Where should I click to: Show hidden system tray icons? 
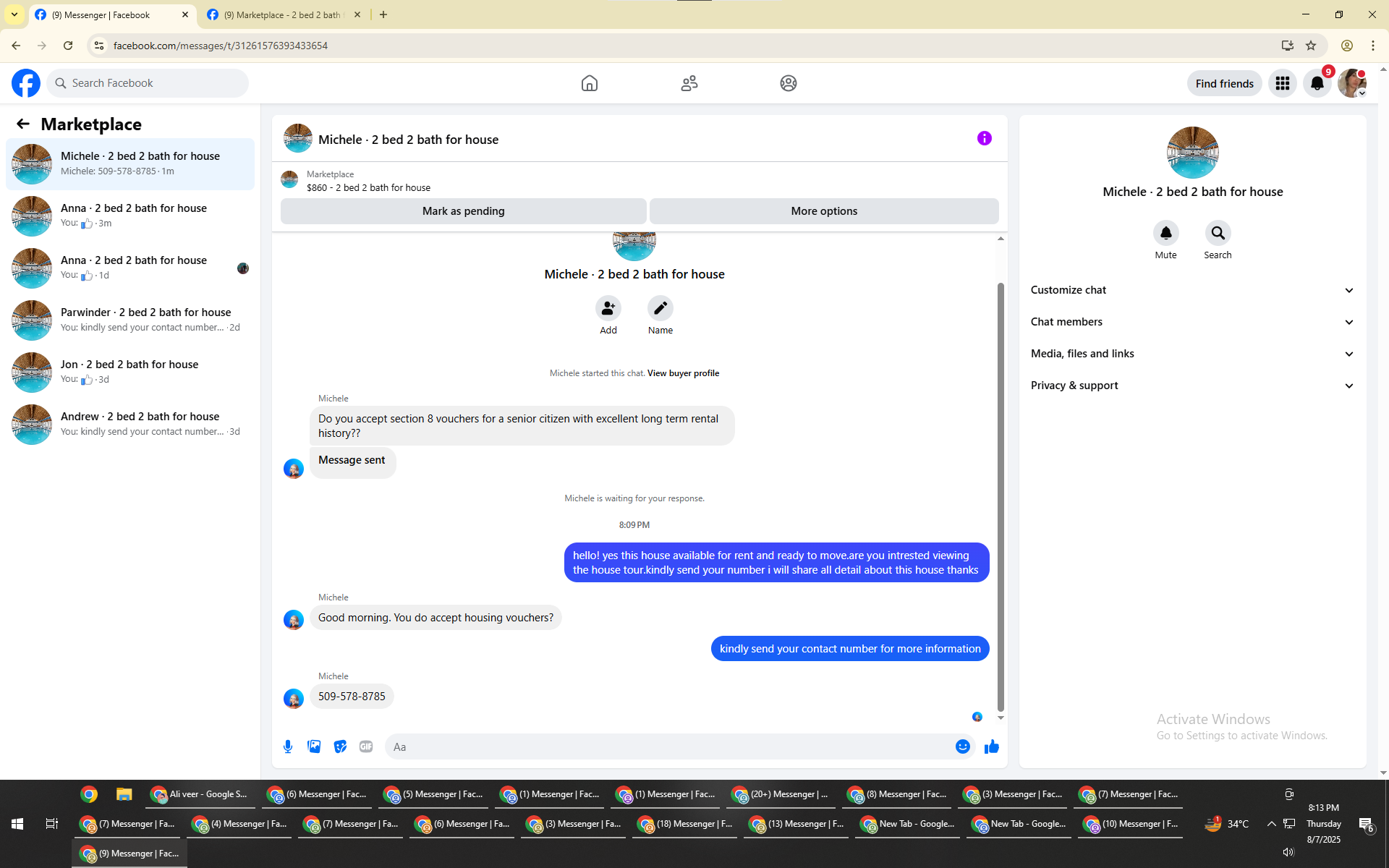pyautogui.click(x=1271, y=824)
